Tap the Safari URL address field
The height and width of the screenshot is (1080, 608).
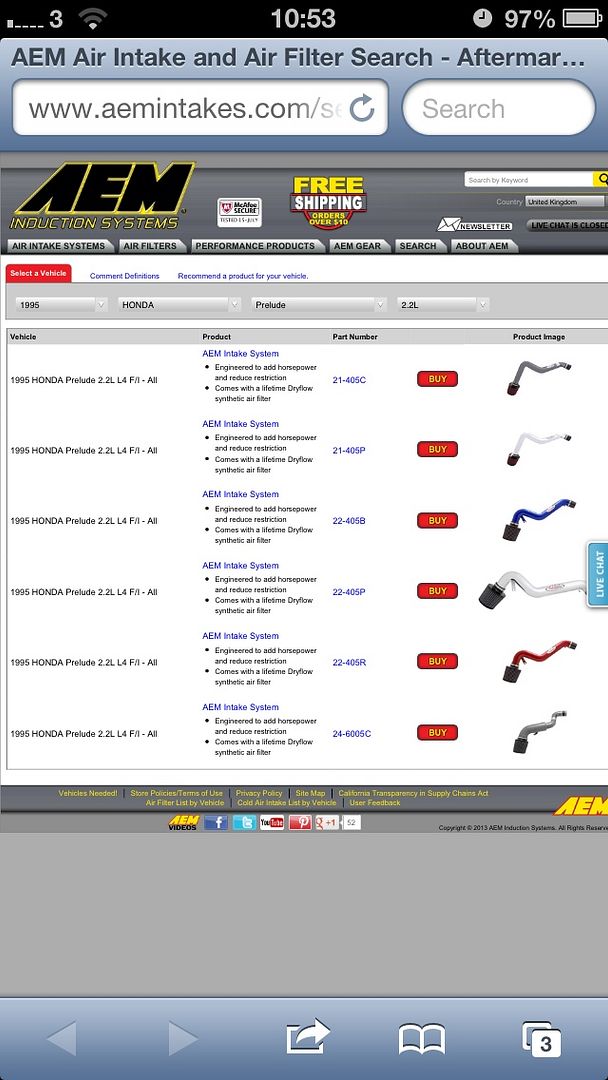click(x=200, y=108)
